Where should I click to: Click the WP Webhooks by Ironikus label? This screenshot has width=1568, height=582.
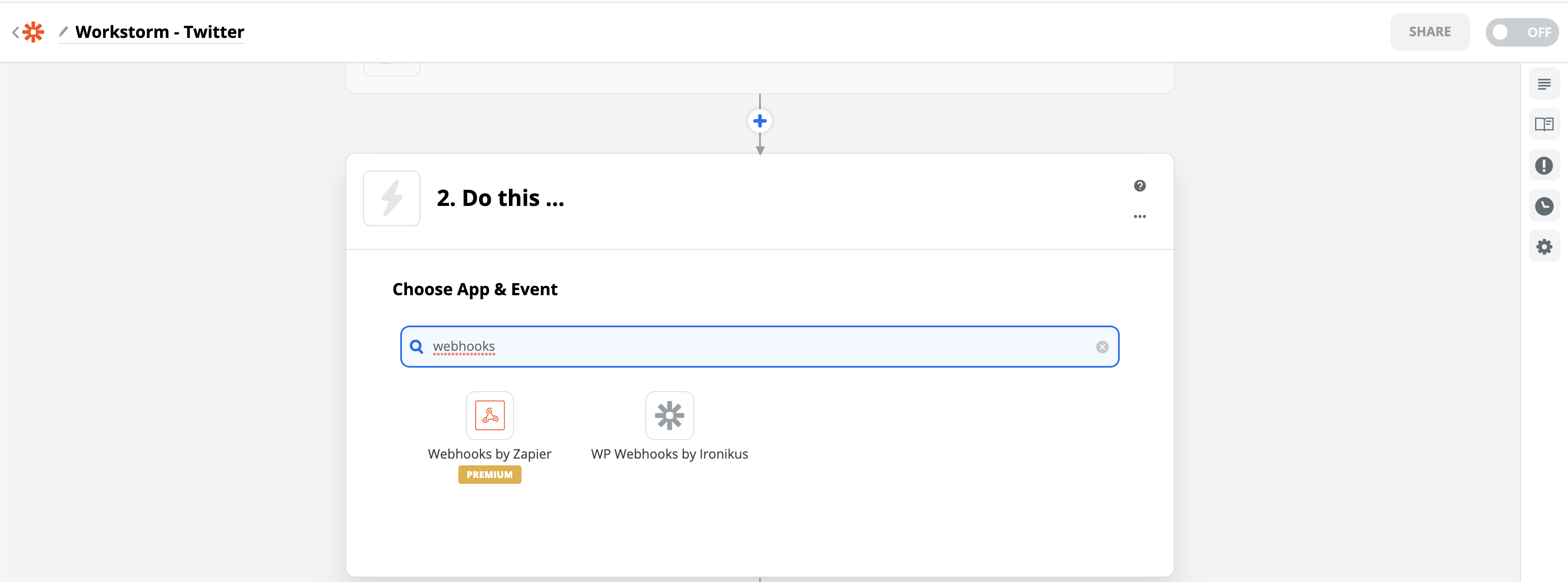click(669, 454)
